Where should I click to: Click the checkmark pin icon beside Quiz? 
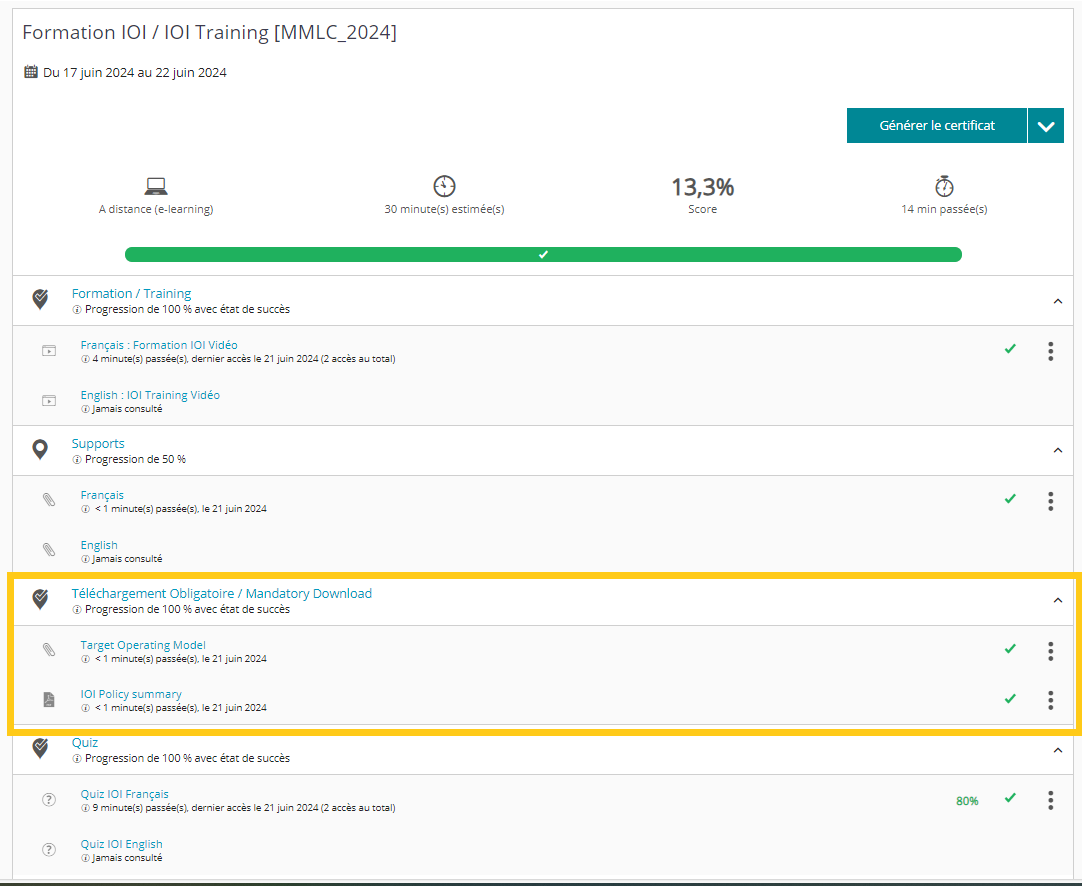[41, 748]
